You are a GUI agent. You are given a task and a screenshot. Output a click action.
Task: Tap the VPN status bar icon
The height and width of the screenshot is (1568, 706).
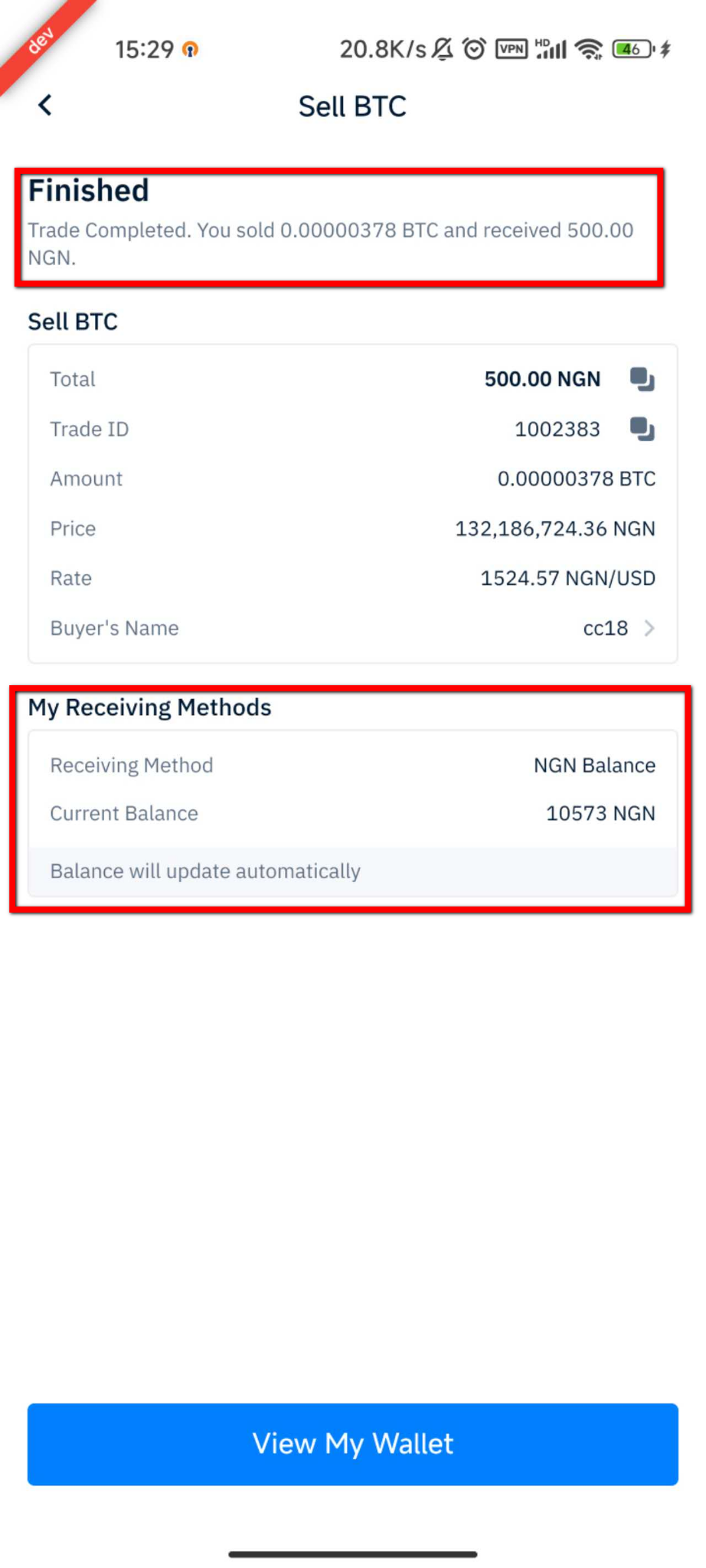tap(512, 50)
